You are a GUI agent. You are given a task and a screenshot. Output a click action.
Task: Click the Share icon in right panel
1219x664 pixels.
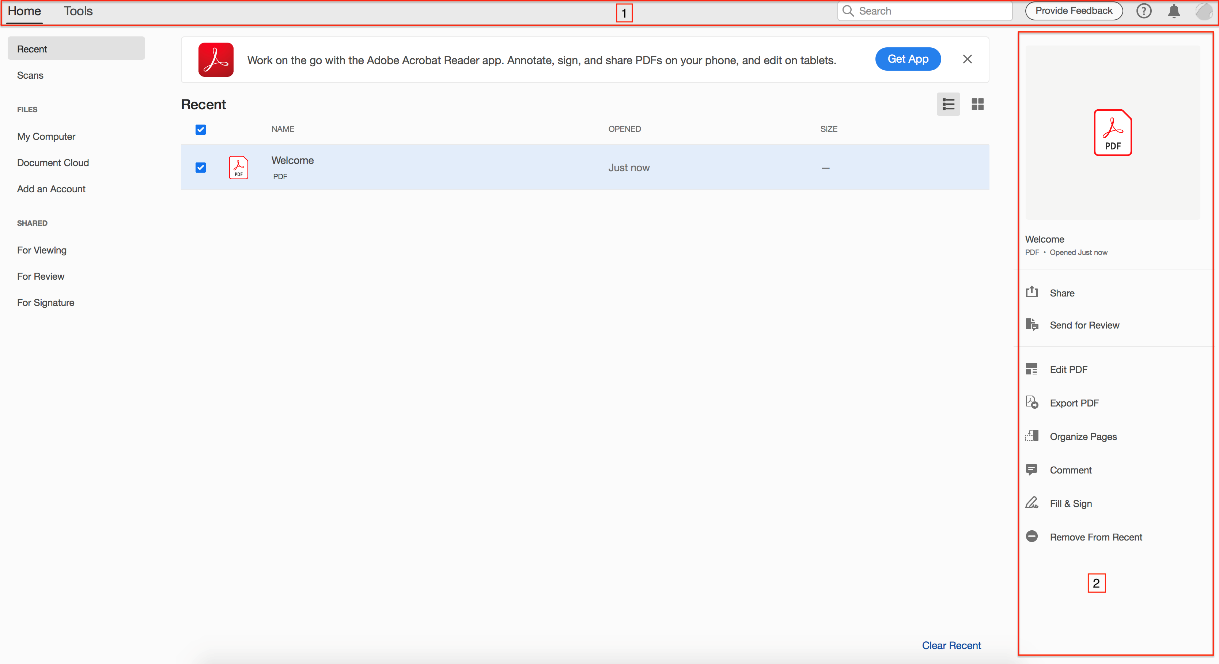1032,292
